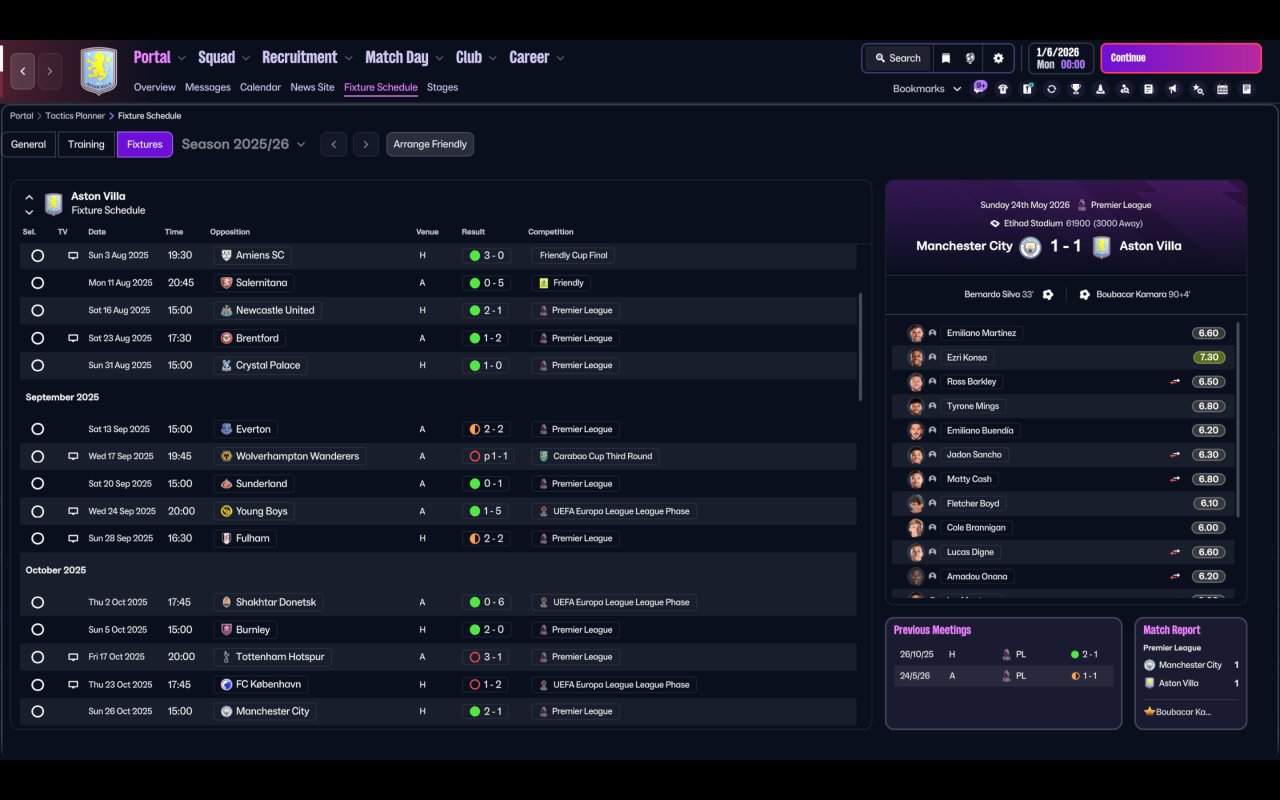Open the Newcastle United opposition link
The width and height of the screenshot is (1280, 800).
267,311
